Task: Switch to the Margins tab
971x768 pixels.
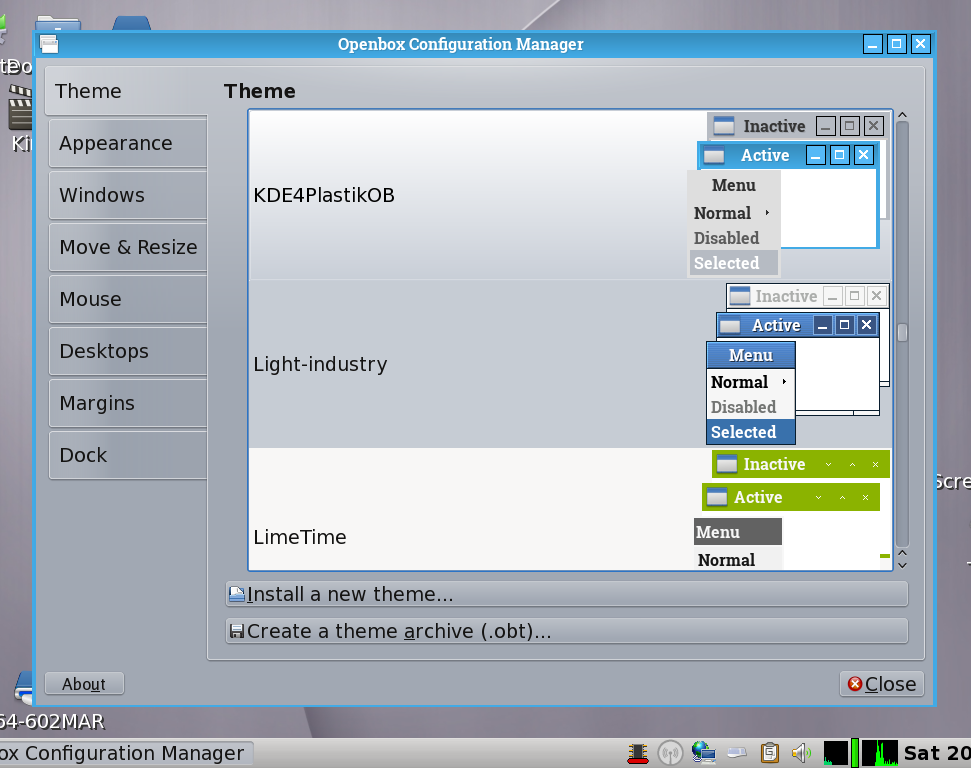Action: click(x=128, y=403)
